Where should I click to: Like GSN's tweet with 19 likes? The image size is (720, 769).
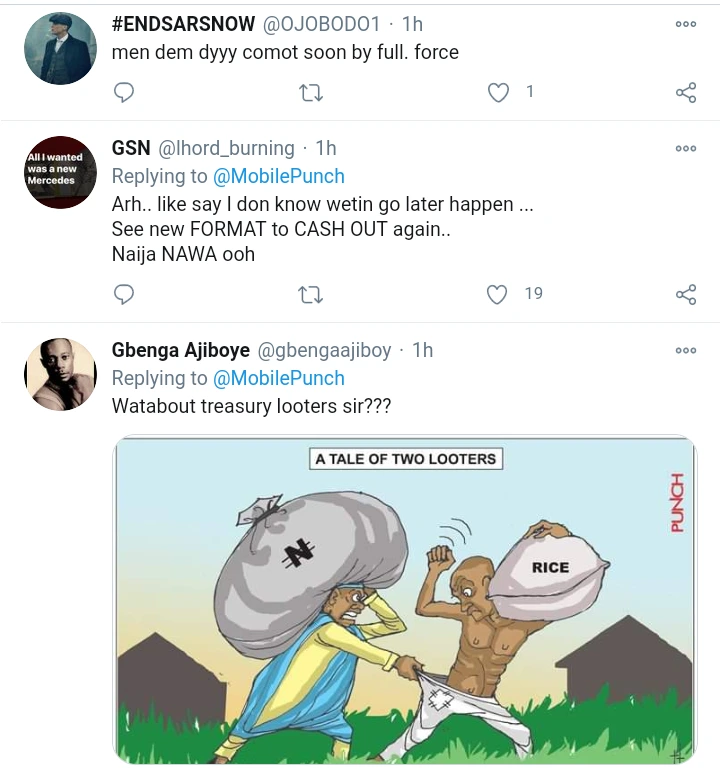point(498,294)
